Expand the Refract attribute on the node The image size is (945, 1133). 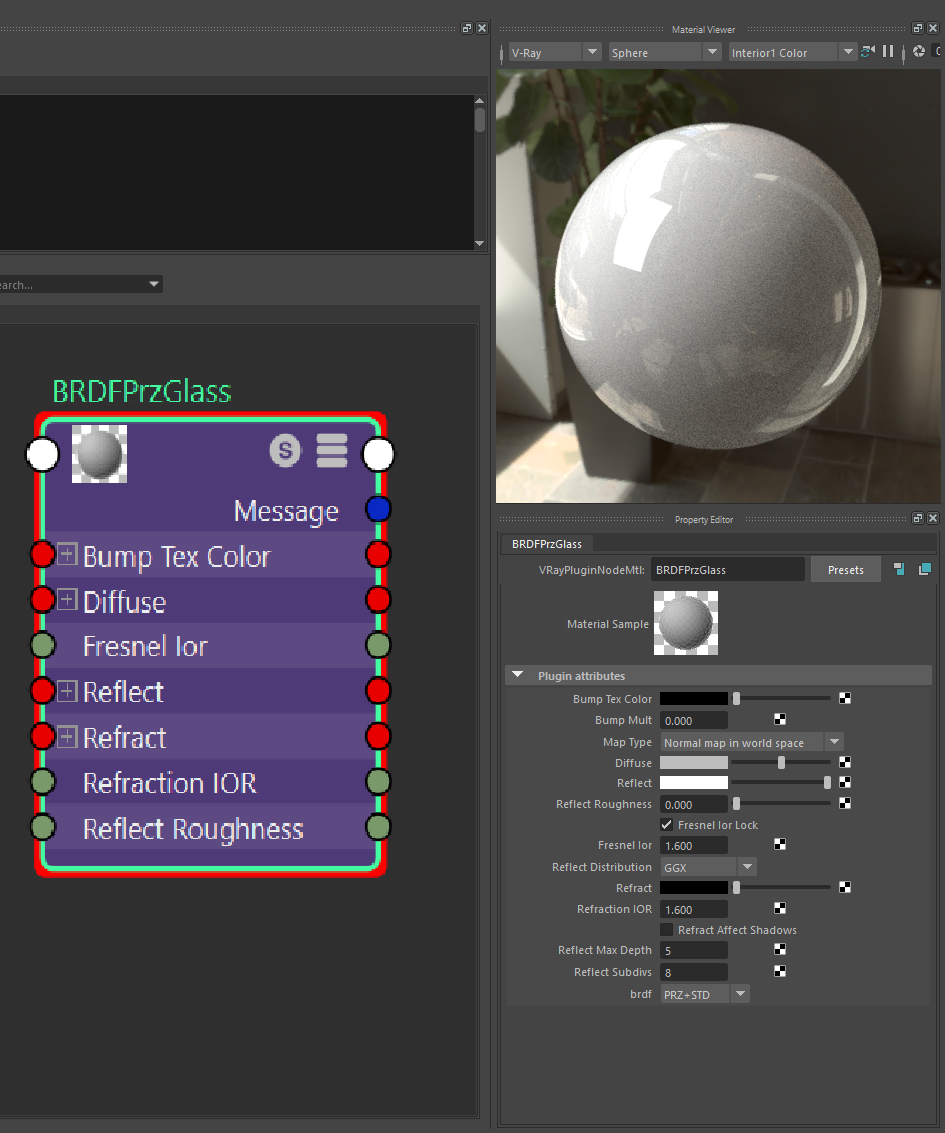pos(66,736)
